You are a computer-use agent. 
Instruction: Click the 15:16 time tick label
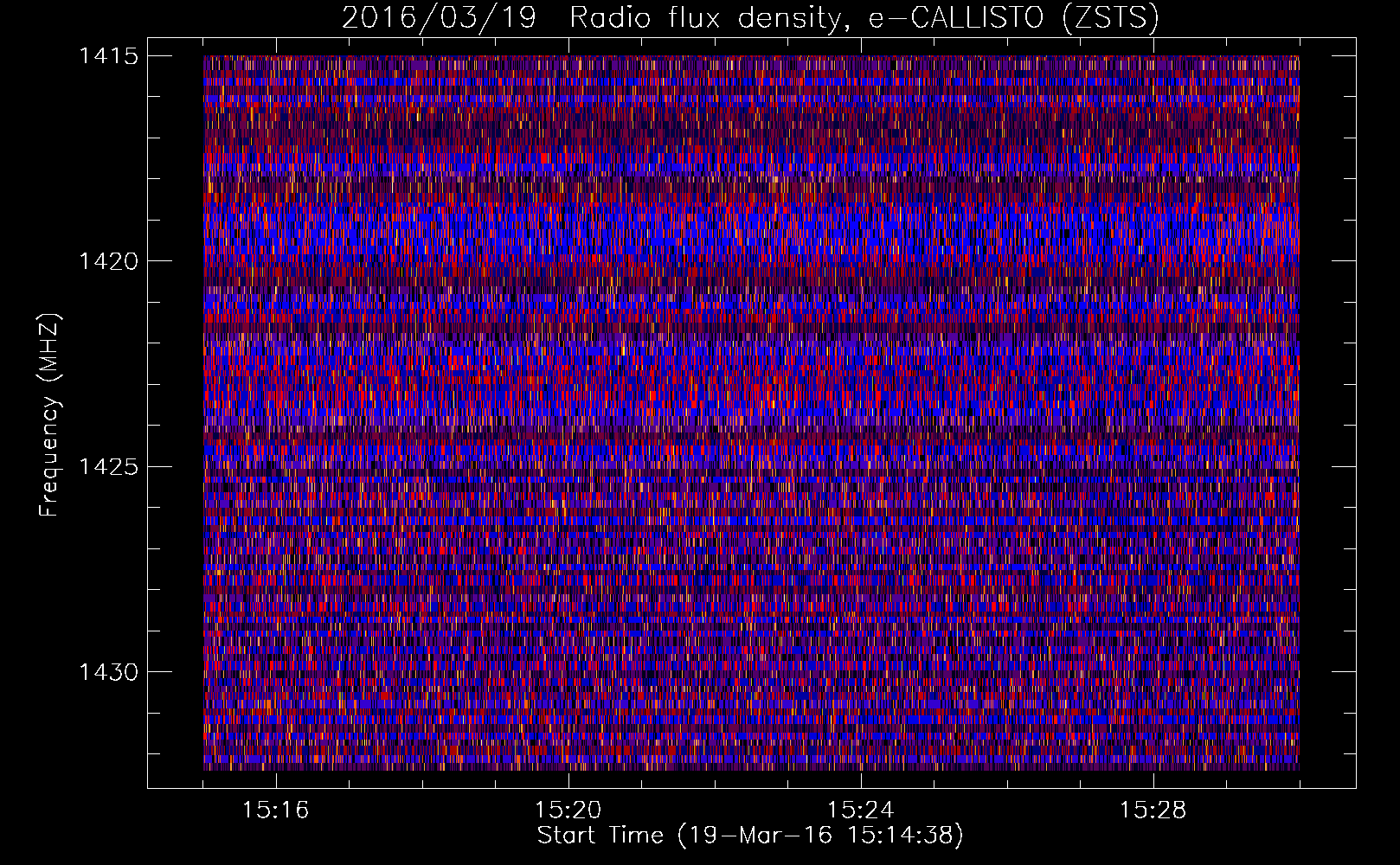(x=276, y=811)
